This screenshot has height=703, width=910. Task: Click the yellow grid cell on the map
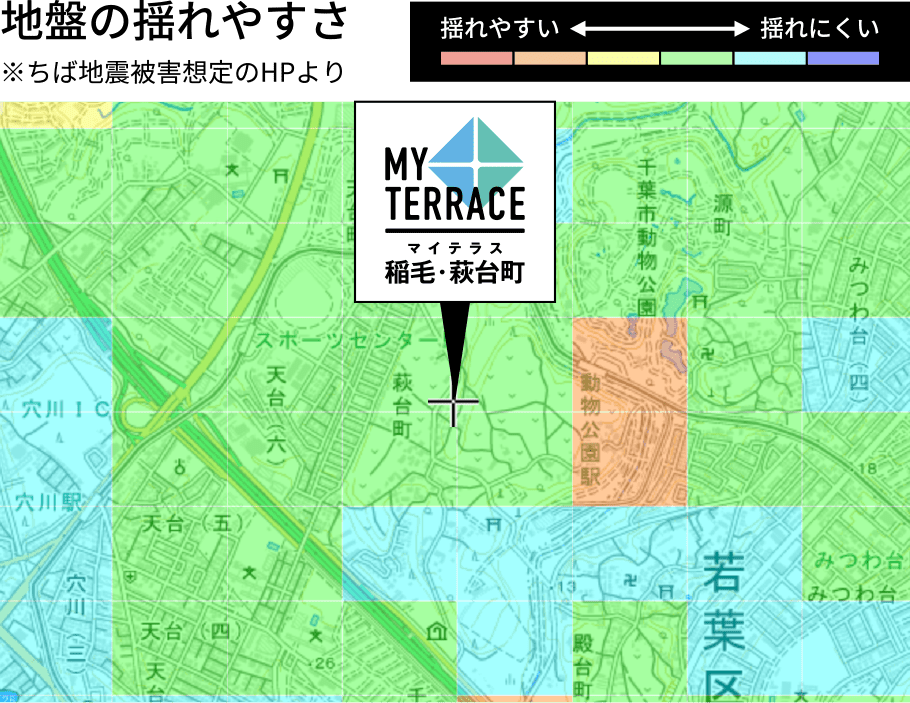click(x=56, y=115)
